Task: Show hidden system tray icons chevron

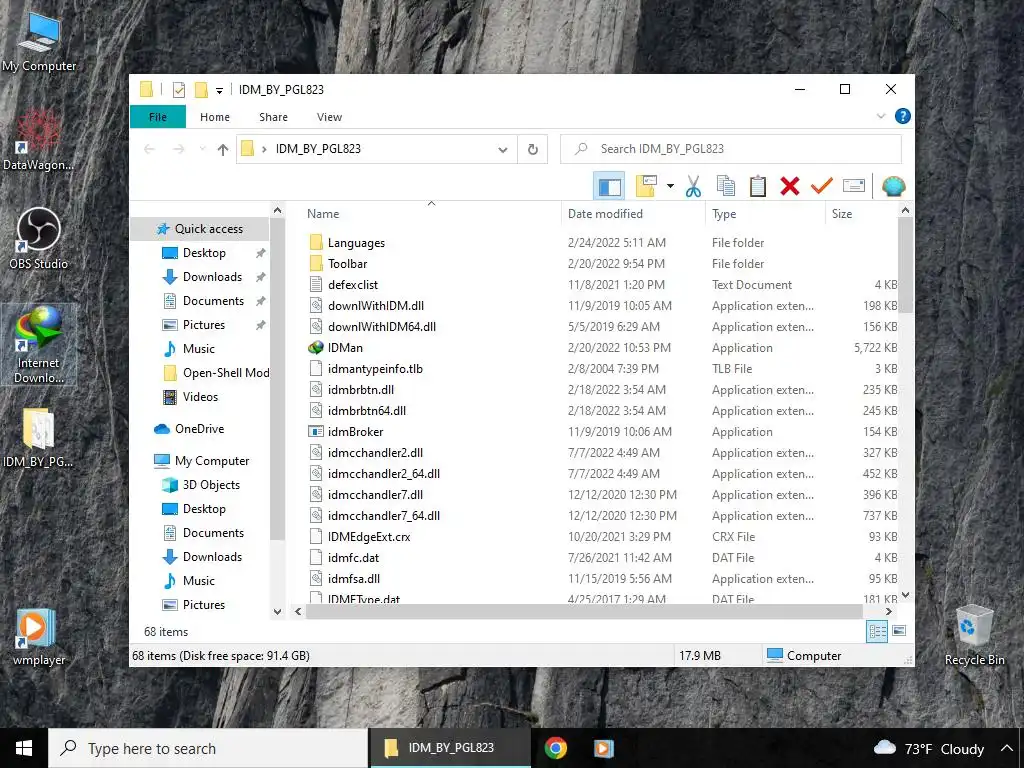Action: [x=1007, y=748]
